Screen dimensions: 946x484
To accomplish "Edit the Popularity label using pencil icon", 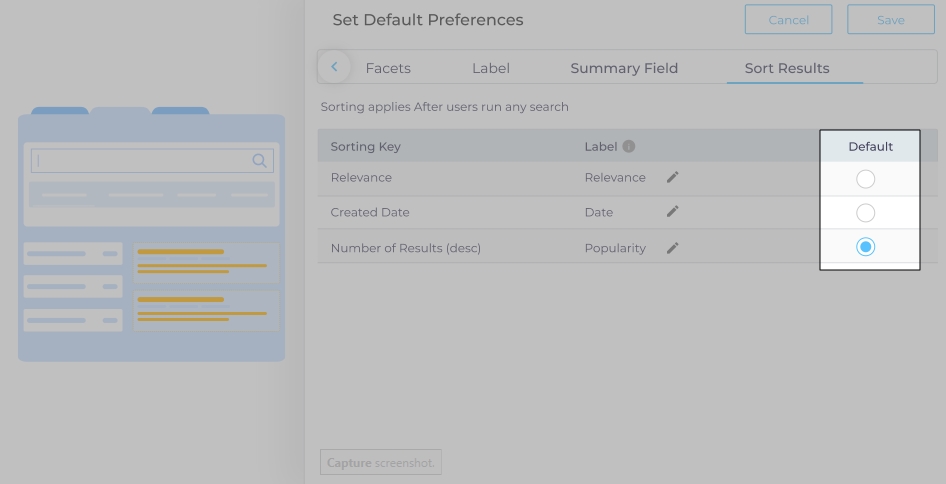I will point(672,248).
